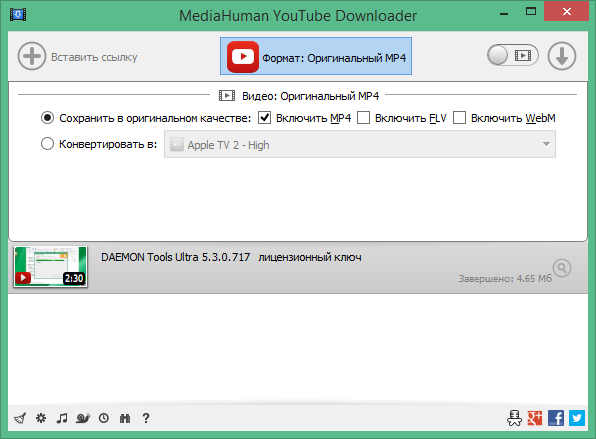This screenshot has height=439, width=596.
Task: Click the music note icon
Action: point(62,418)
